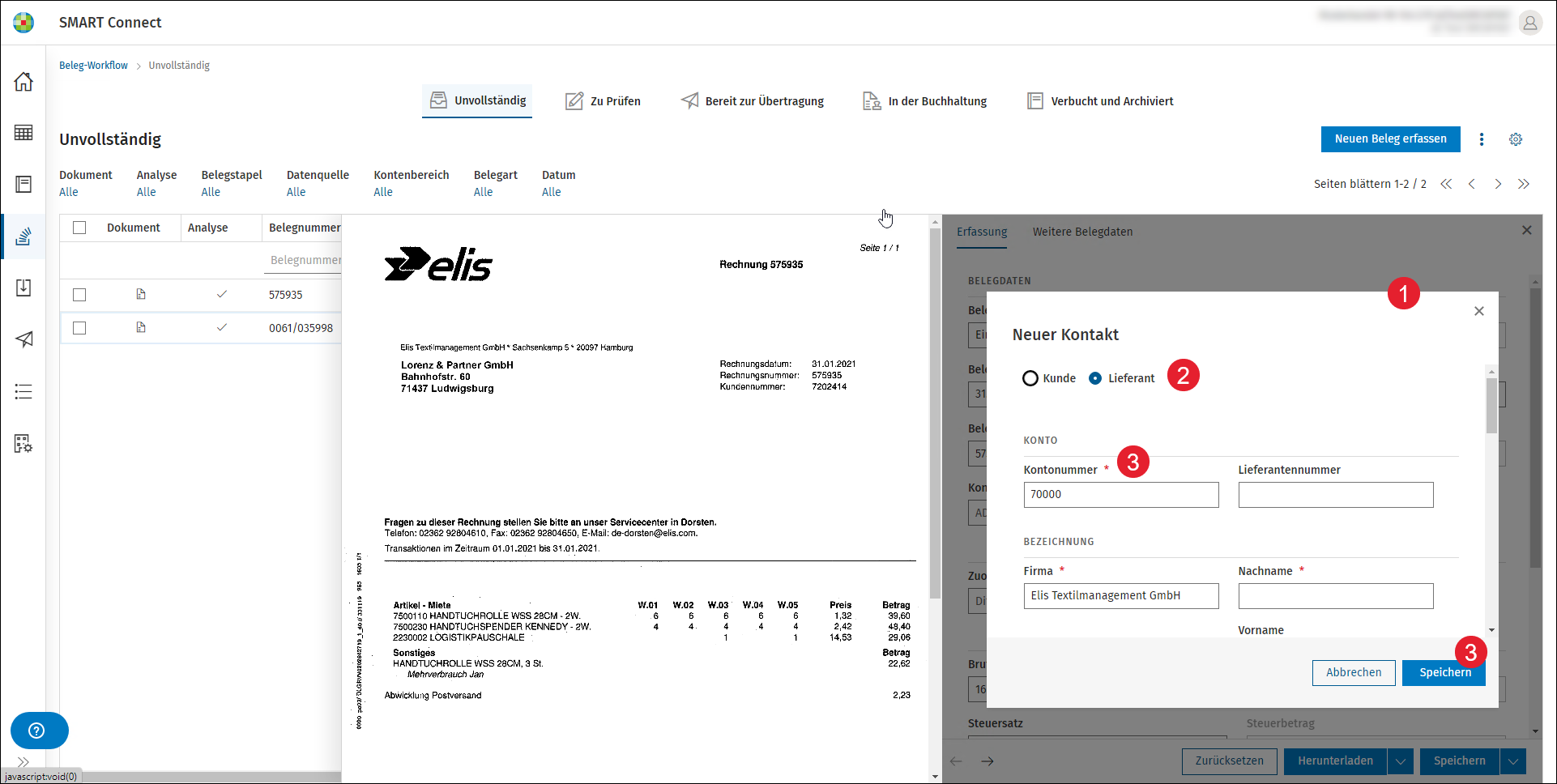The height and width of the screenshot is (784, 1557).
Task: Open the settings grid icon in sidebar
Action: tap(23, 444)
